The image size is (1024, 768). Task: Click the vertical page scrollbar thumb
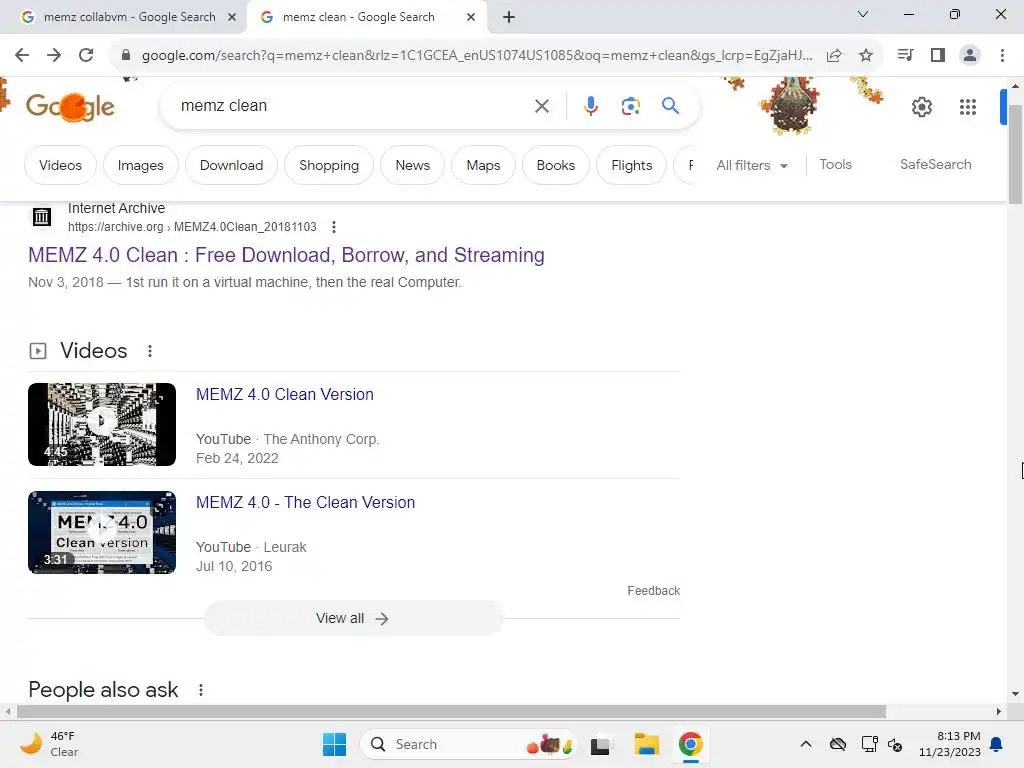pyautogui.click(x=1015, y=155)
